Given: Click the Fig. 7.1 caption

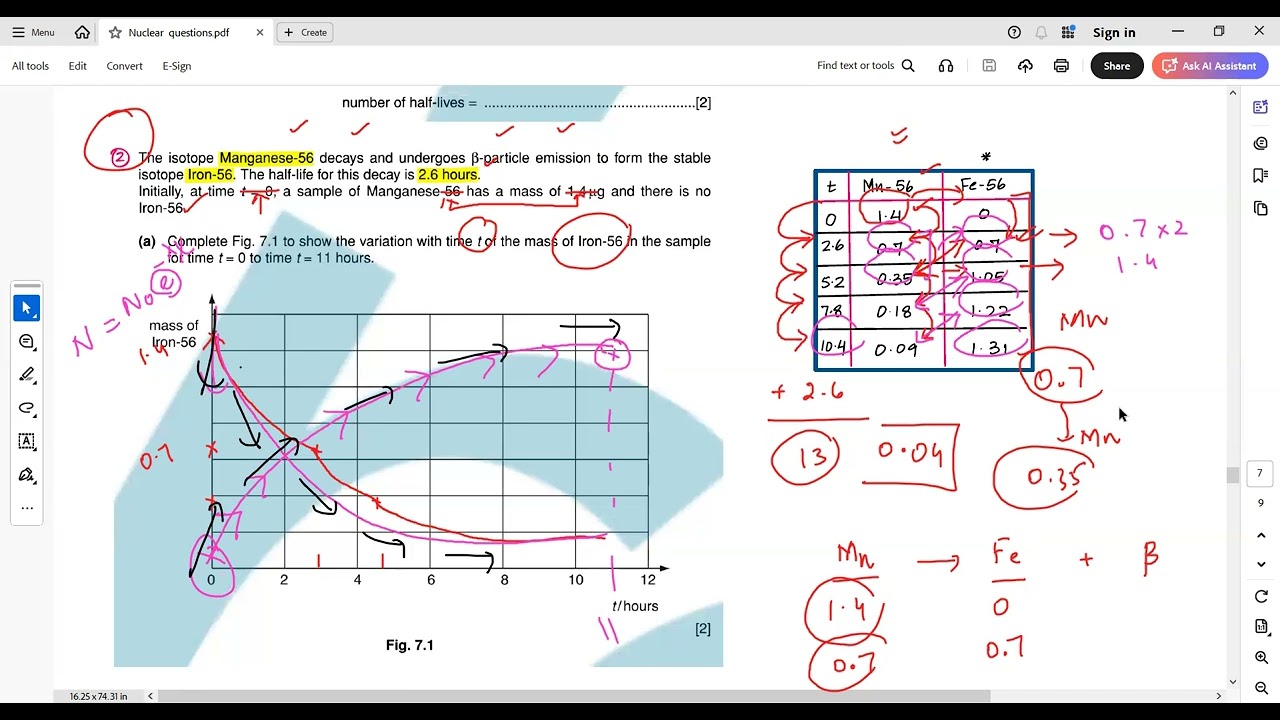Looking at the screenshot, I should pos(410,645).
